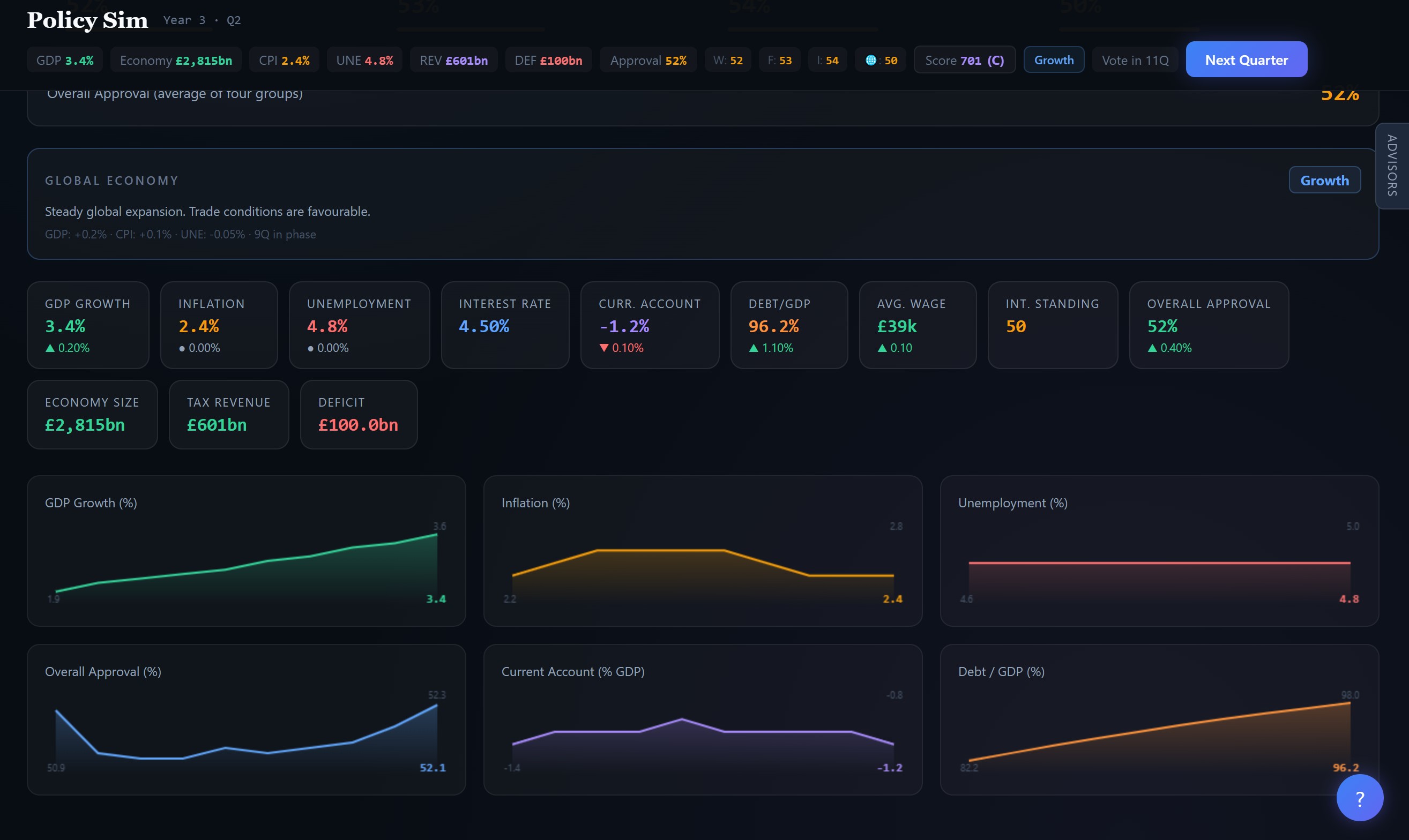The height and width of the screenshot is (840, 1409).
Task: Click the Policy Sim title logo
Action: click(x=87, y=20)
